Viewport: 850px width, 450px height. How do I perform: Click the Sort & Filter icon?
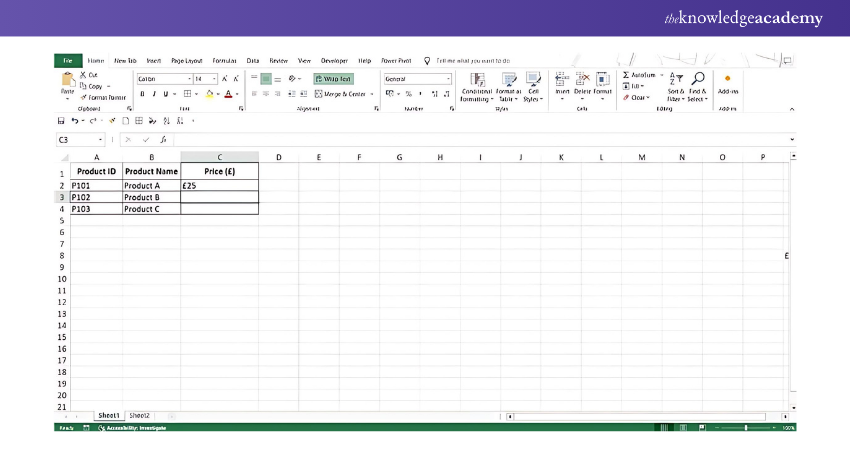tap(675, 79)
